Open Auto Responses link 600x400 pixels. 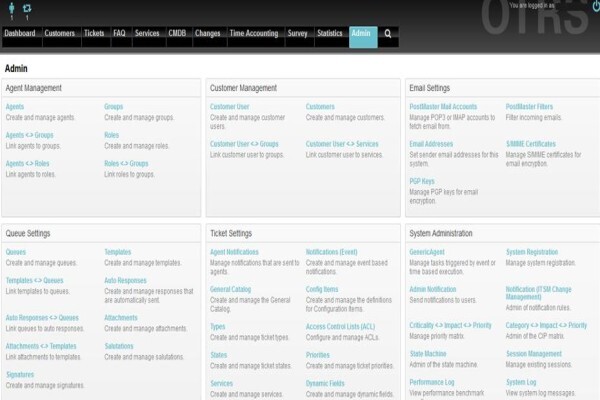click(x=126, y=281)
